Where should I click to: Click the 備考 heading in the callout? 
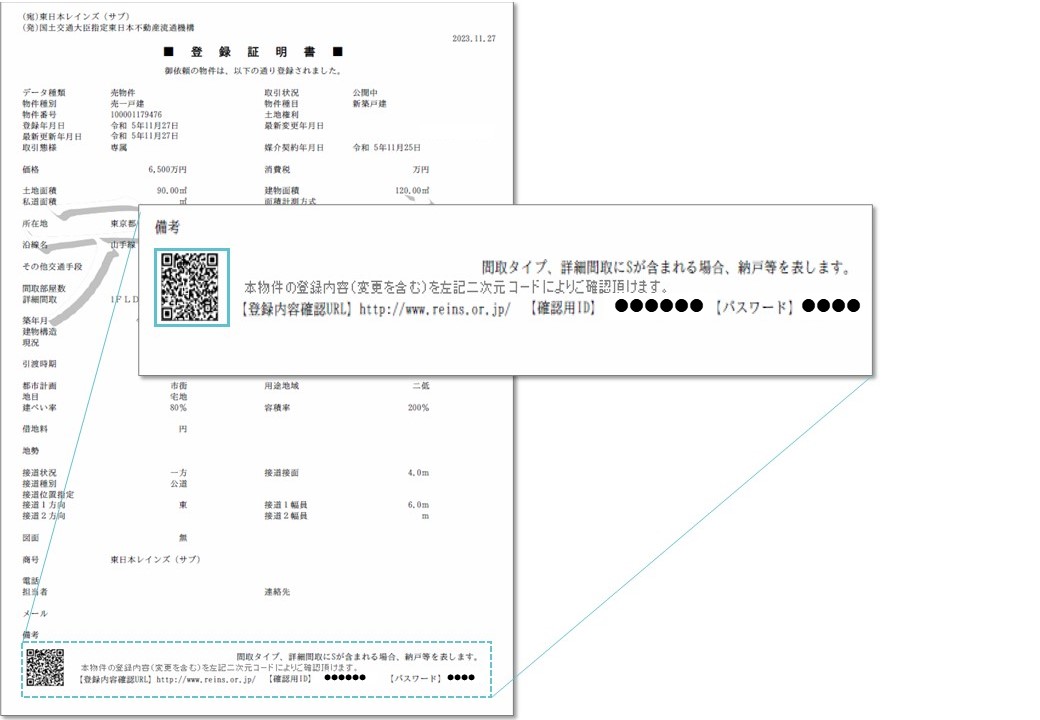coord(168,228)
